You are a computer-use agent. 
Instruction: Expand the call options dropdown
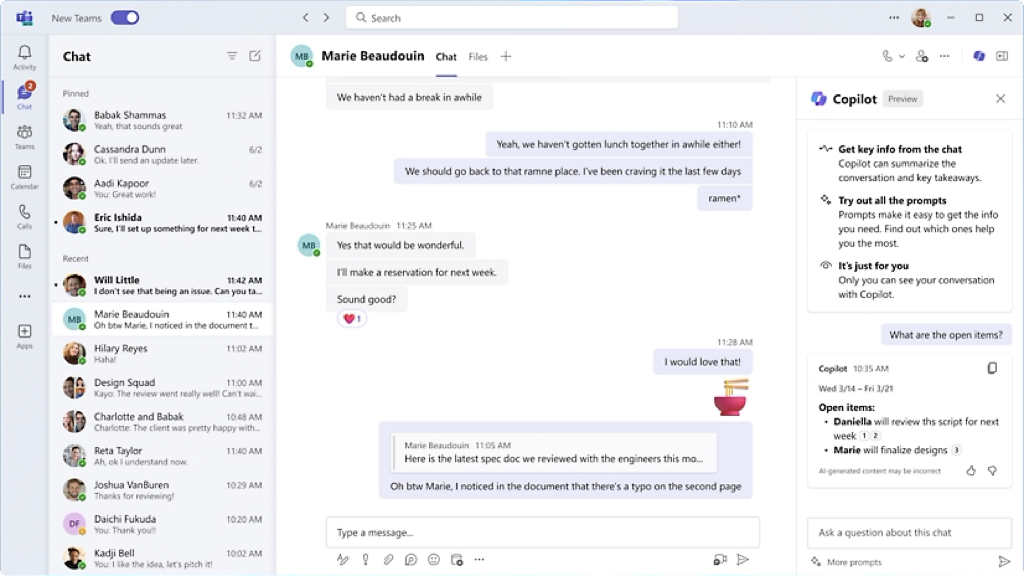coord(902,56)
